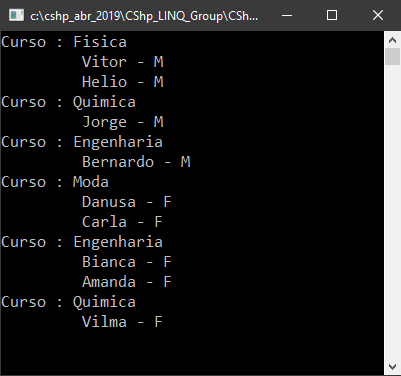Minimize the console window

coord(287,15)
